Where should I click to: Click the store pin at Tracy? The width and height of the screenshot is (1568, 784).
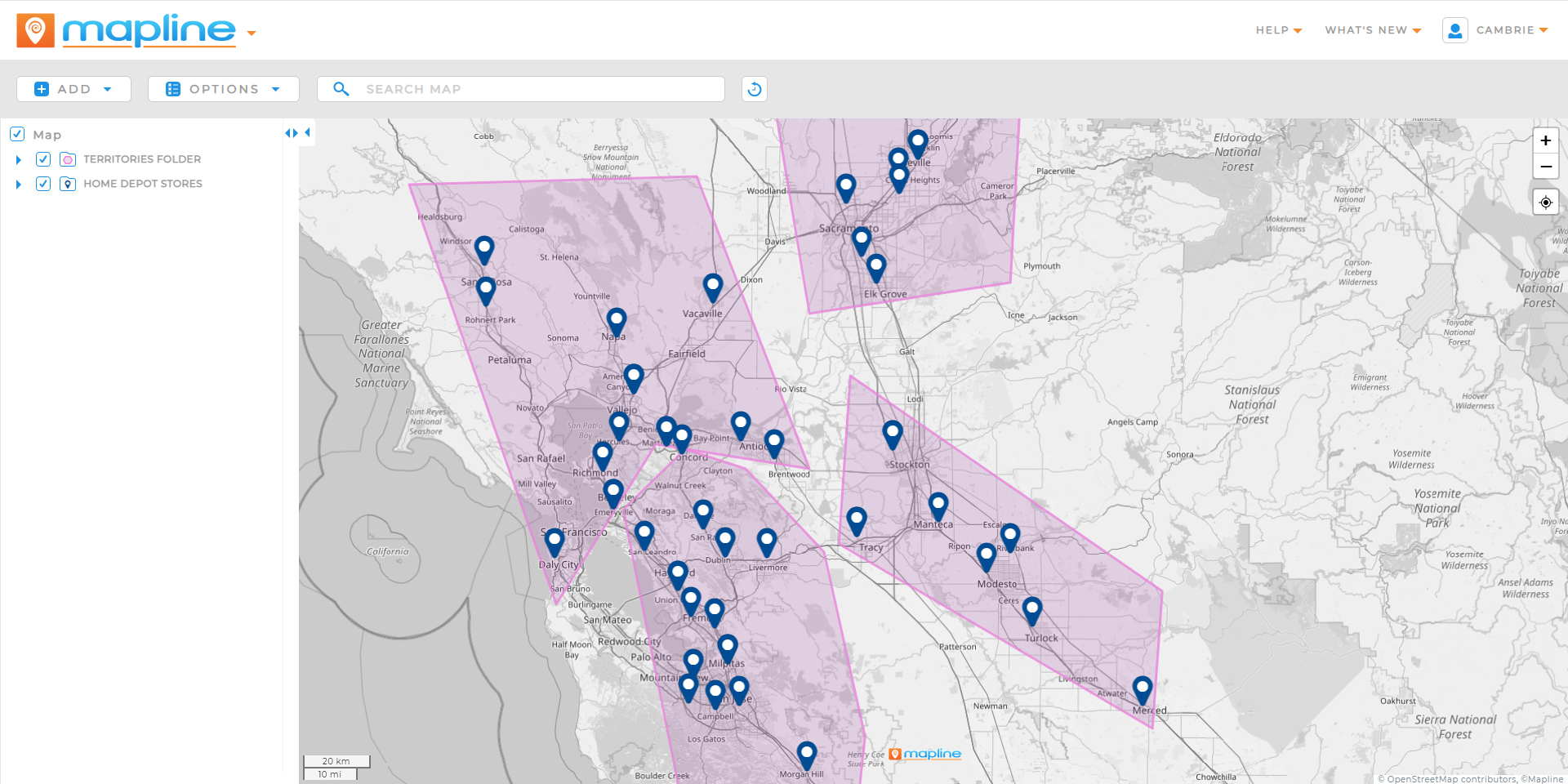857,521
